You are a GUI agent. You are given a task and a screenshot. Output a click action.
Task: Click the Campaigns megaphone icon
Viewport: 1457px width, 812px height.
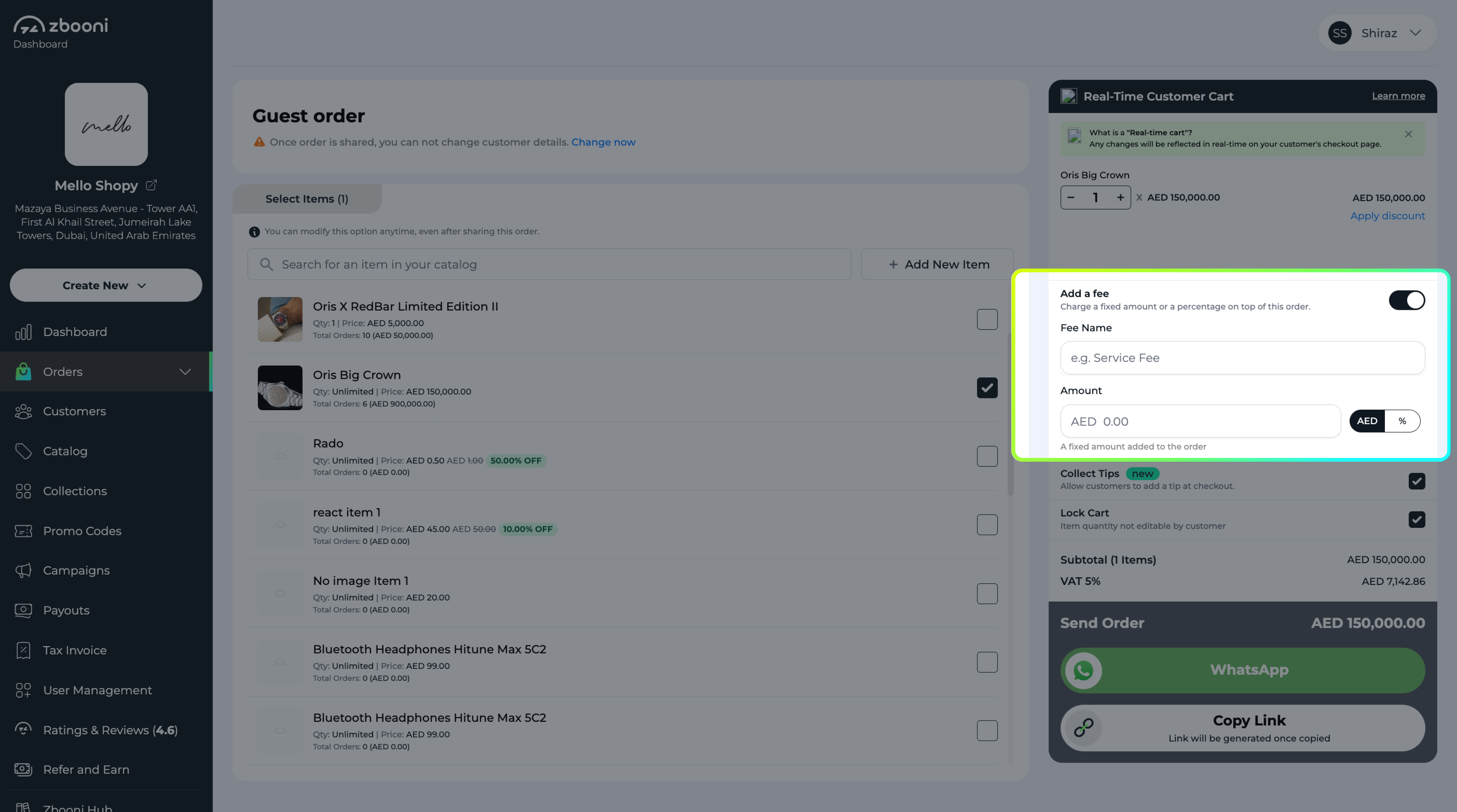23,571
